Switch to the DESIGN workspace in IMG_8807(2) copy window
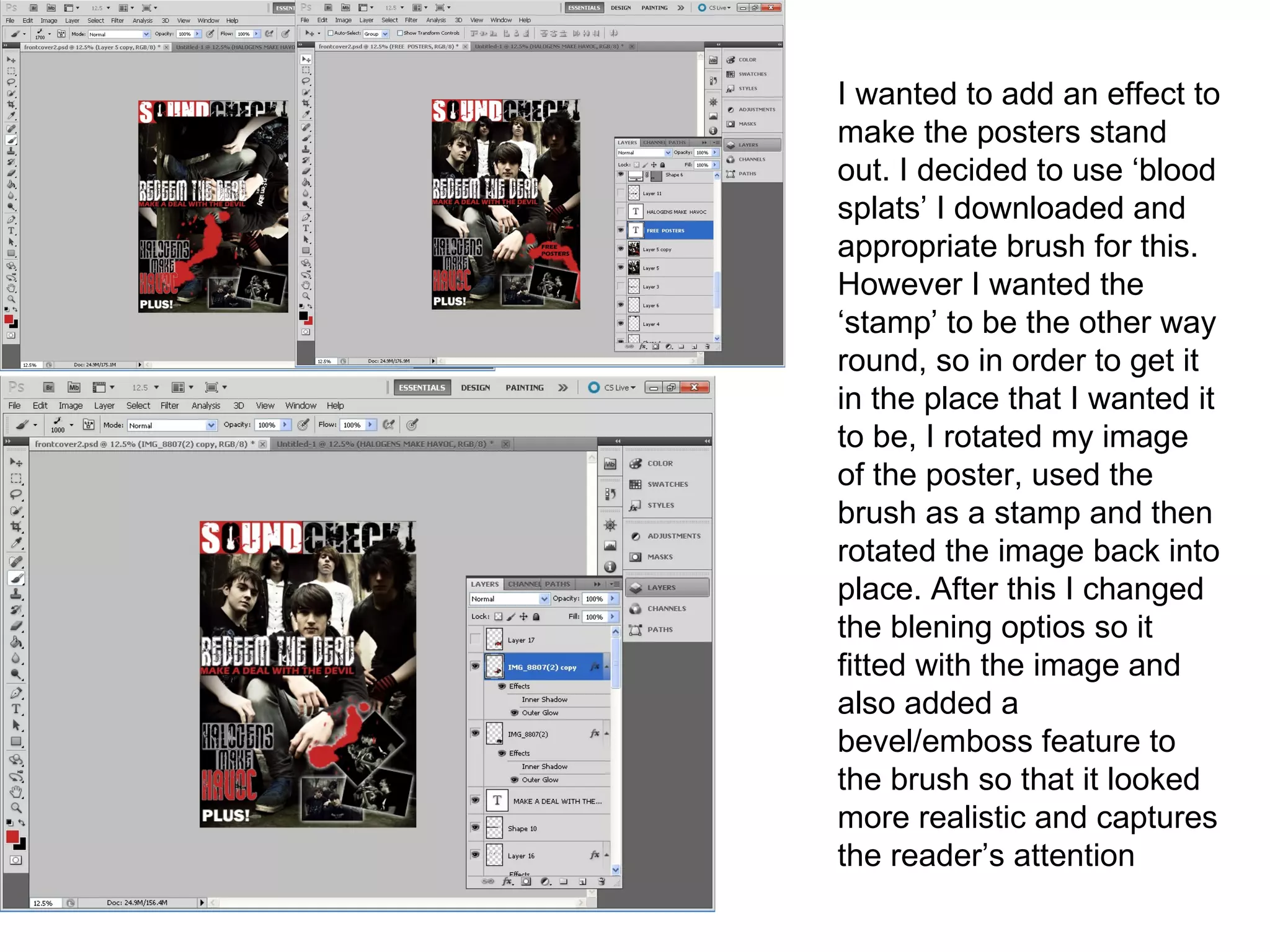The image size is (1270, 952). coord(476,387)
